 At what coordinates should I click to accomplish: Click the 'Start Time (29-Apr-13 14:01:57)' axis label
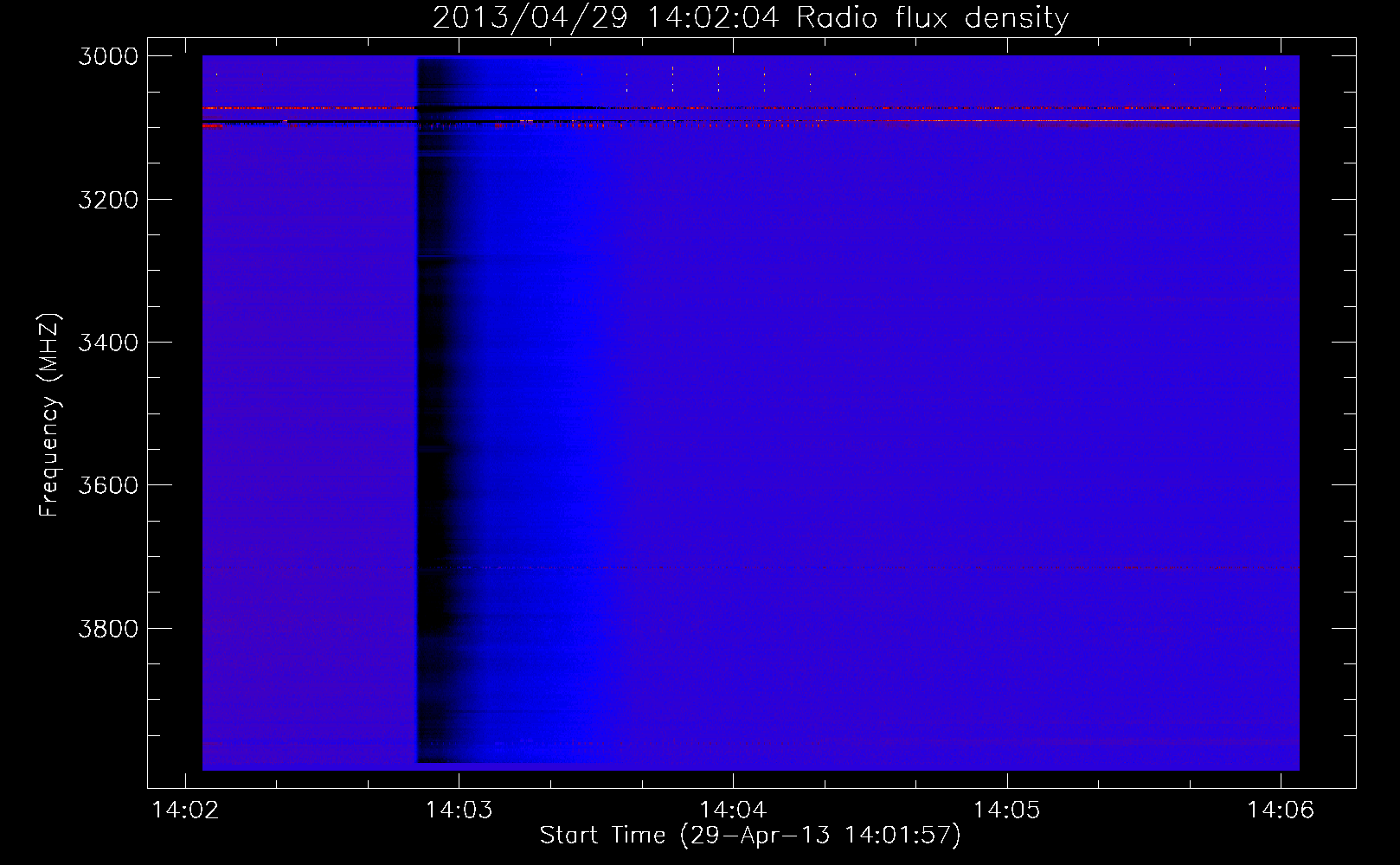click(x=750, y=836)
